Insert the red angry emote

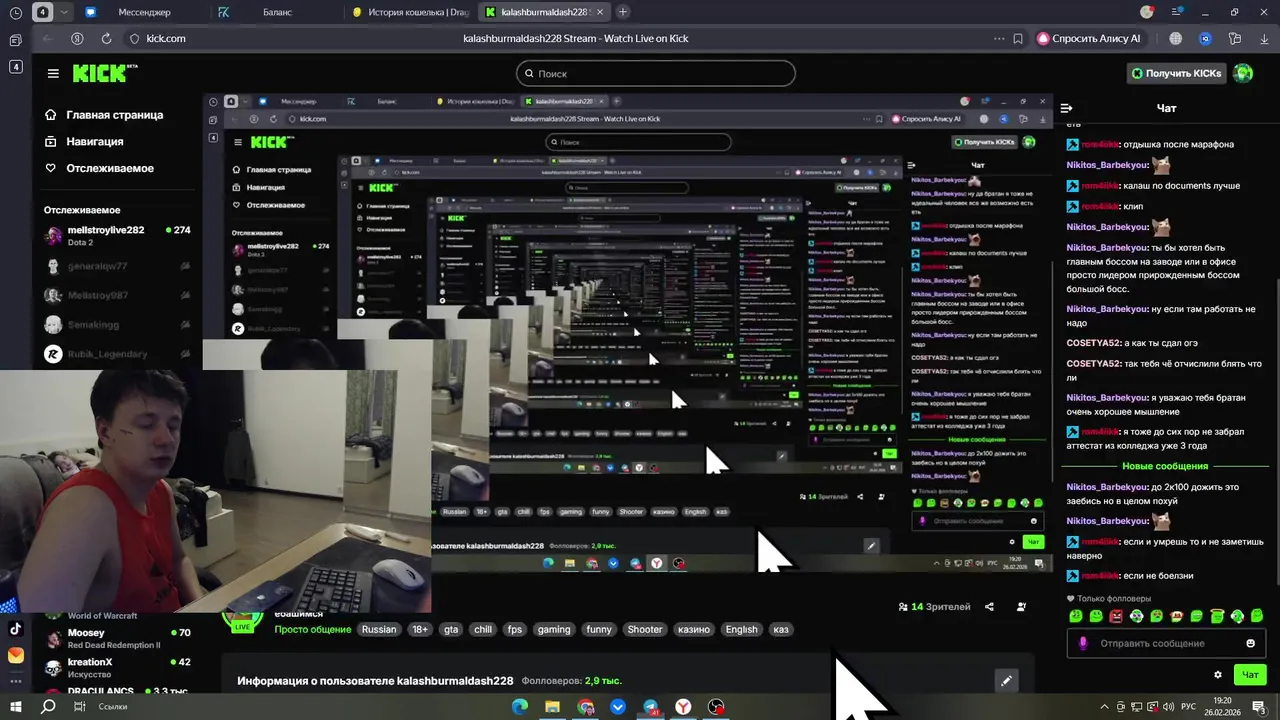[x=1116, y=616]
